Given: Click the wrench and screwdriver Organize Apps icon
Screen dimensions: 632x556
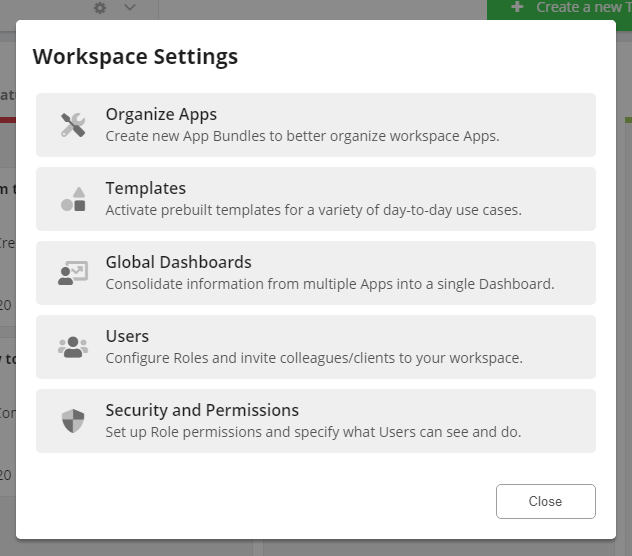Looking at the screenshot, I should 73,125.
